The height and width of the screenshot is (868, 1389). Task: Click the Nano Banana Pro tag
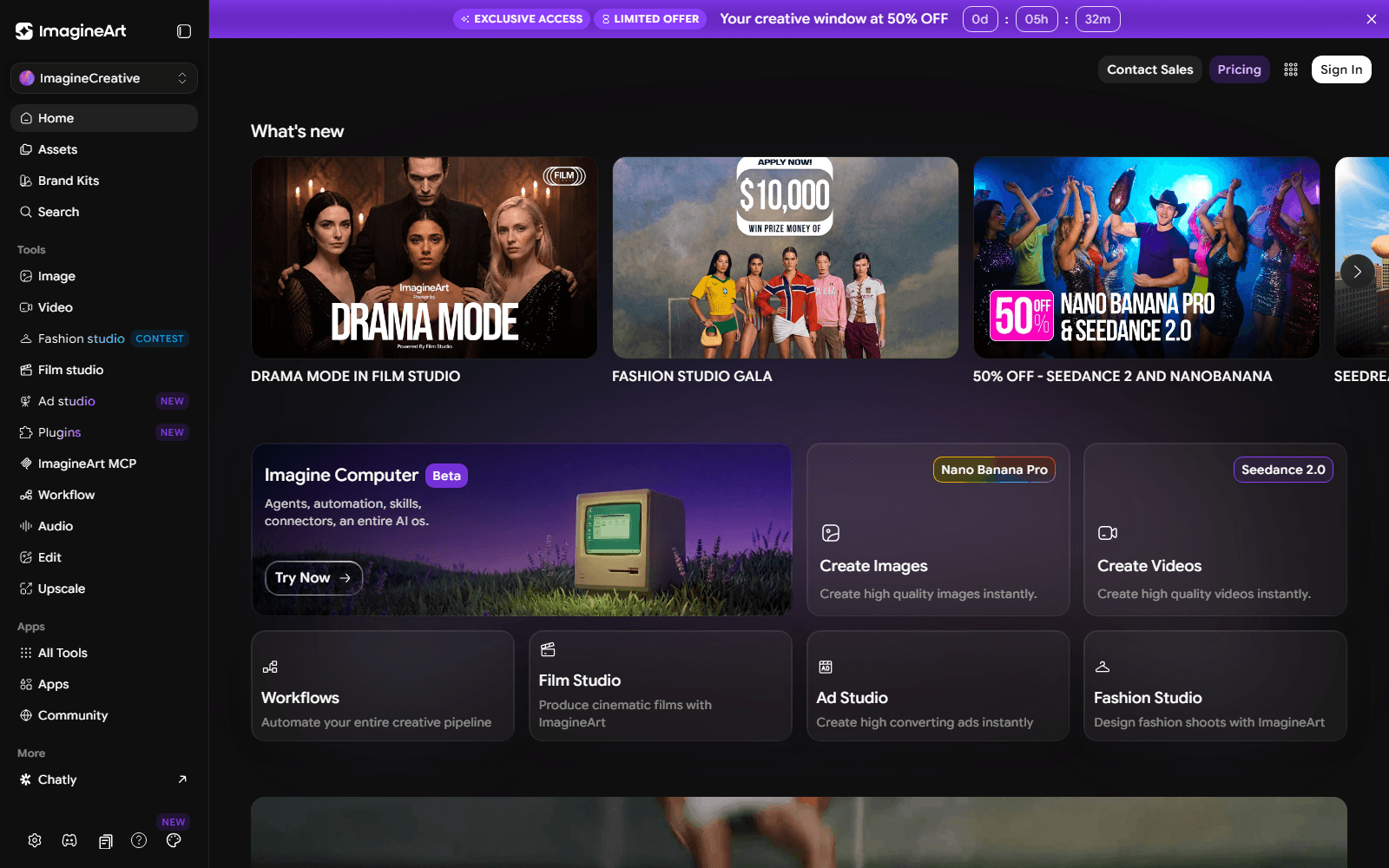(x=994, y=470)
